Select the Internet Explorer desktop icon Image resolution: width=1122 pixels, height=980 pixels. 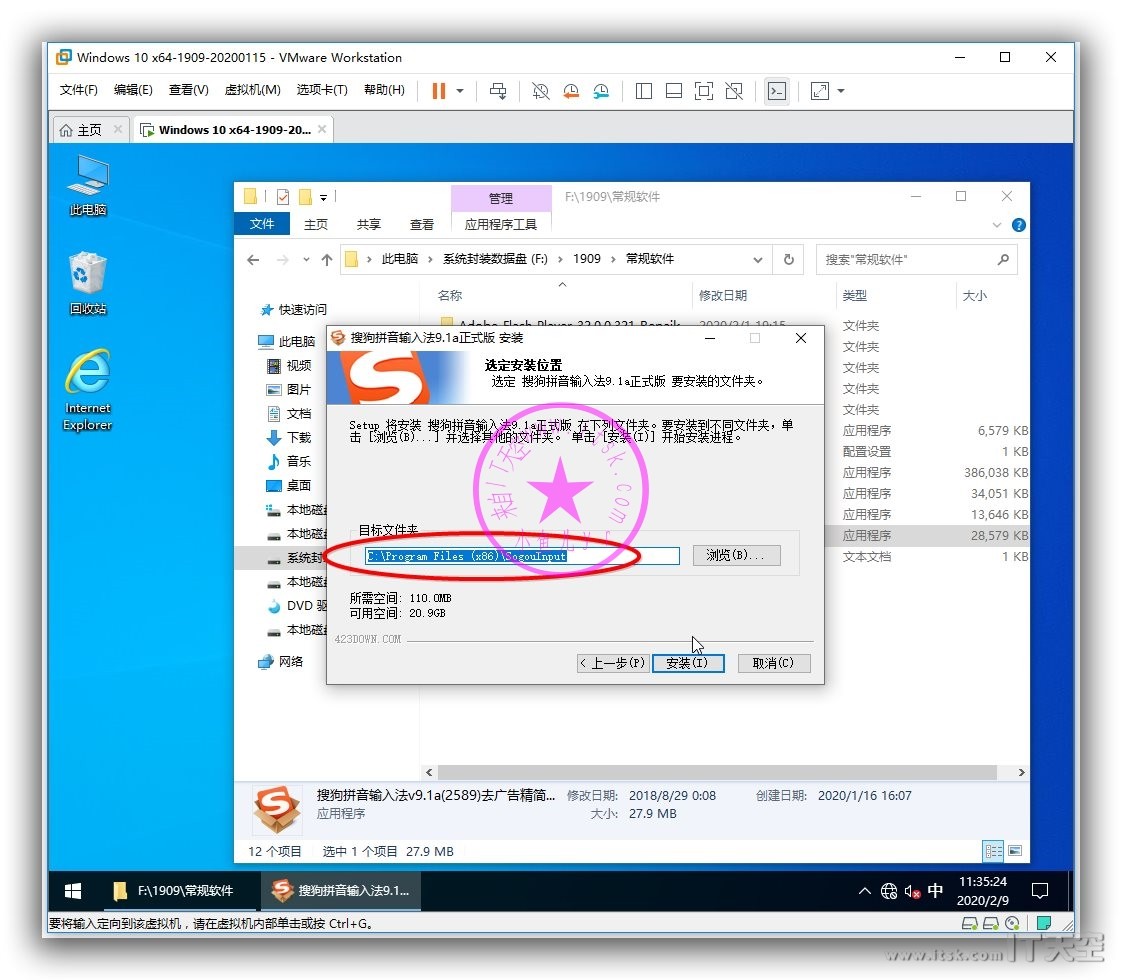click(x=87, y=390)
